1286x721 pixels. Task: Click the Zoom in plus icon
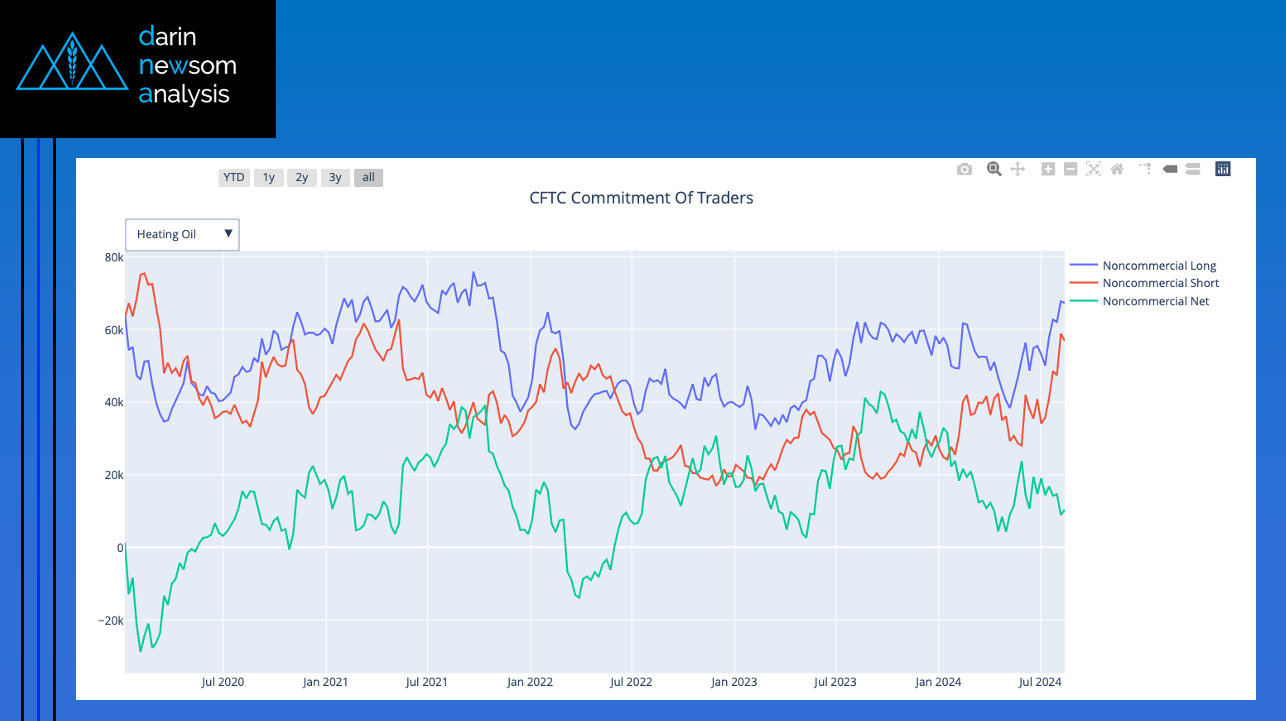[x=1048, y=170]
